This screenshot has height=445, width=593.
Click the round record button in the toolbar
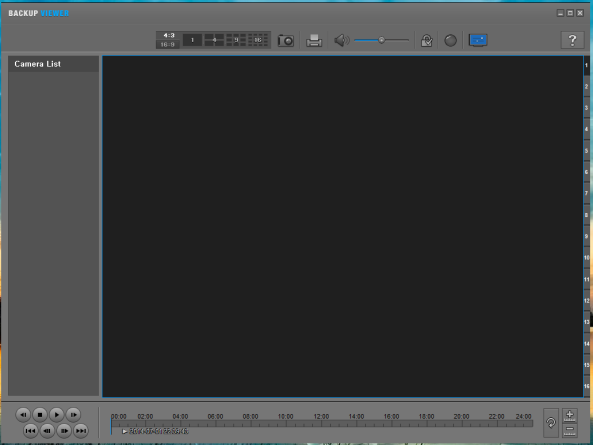pos(450,40)
